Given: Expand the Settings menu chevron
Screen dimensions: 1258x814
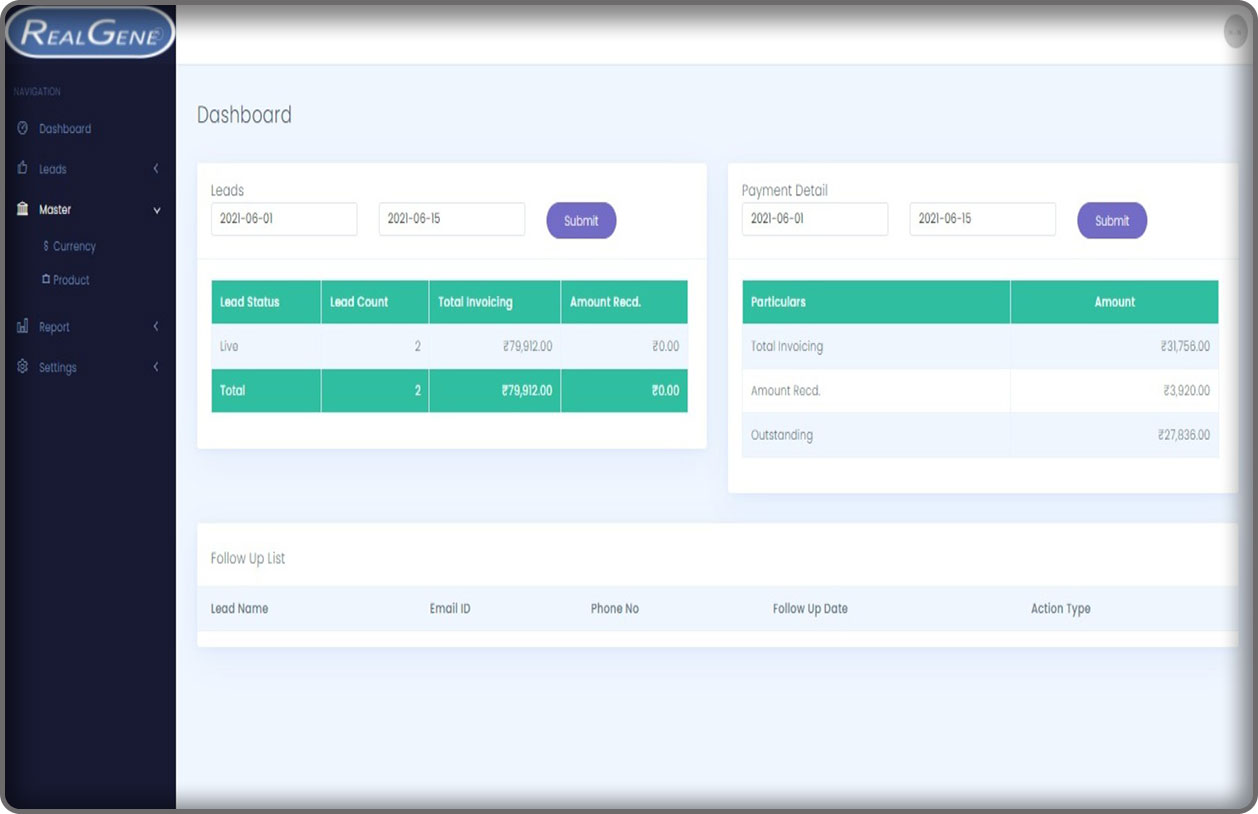Looking at the screenshot, I should 156,367.
